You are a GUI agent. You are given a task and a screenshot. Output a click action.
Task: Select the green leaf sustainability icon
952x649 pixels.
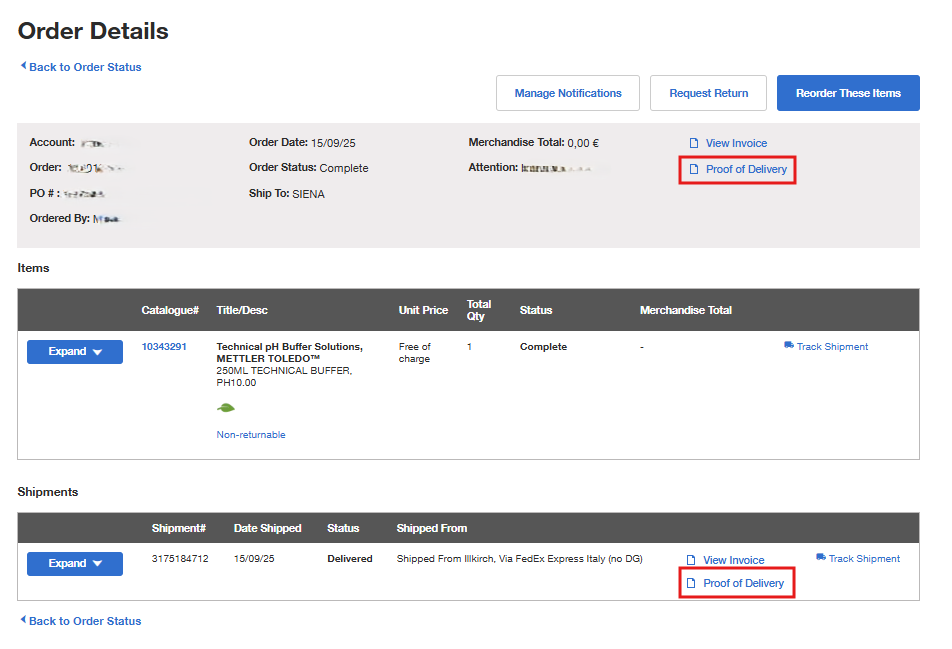tap(225, 408)
